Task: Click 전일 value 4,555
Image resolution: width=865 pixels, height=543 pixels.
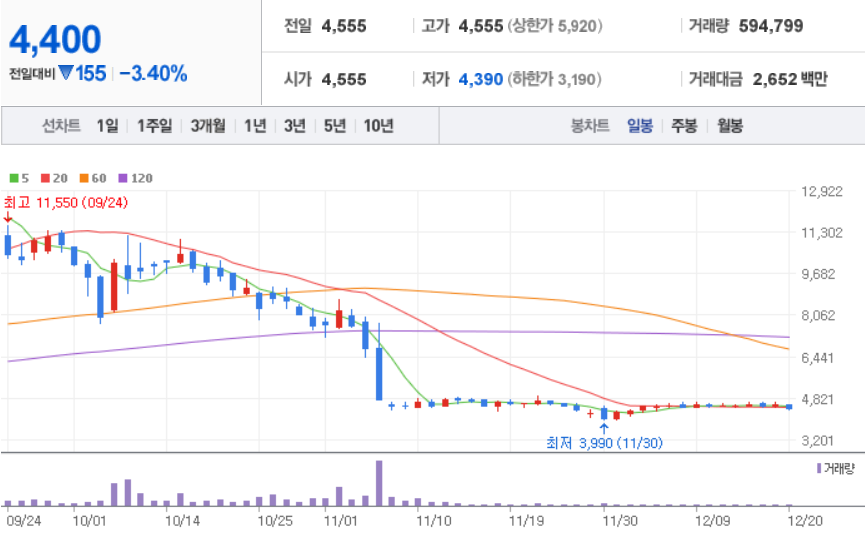Action: (344, 26)
